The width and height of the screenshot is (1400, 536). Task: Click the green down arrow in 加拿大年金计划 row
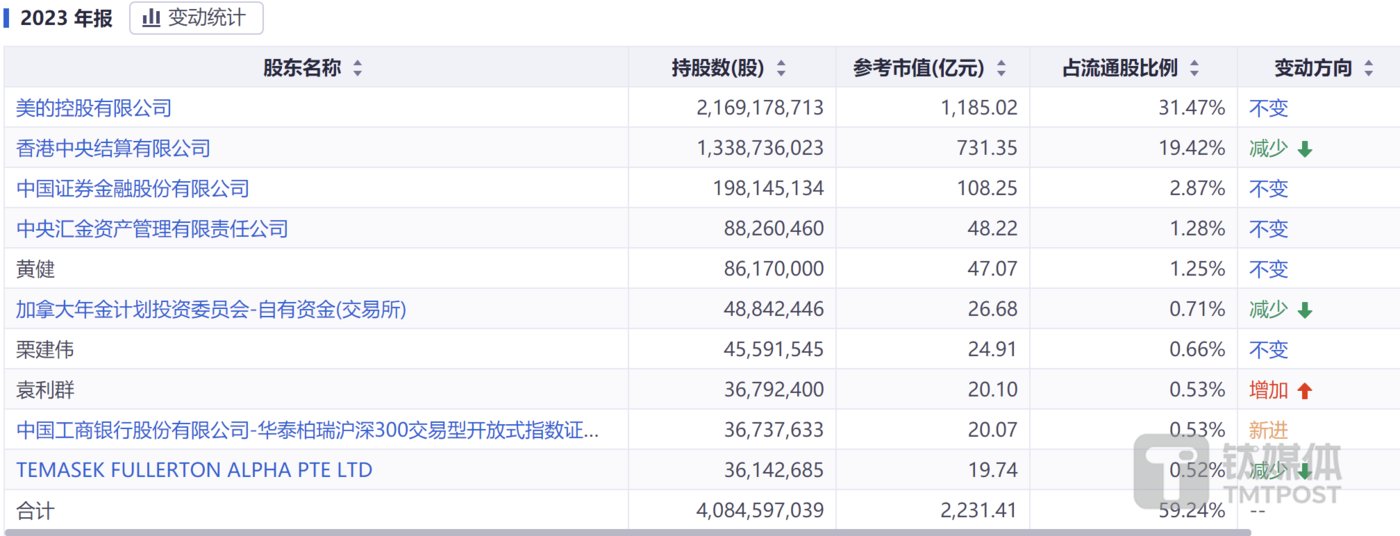(x=1304, y=310)
